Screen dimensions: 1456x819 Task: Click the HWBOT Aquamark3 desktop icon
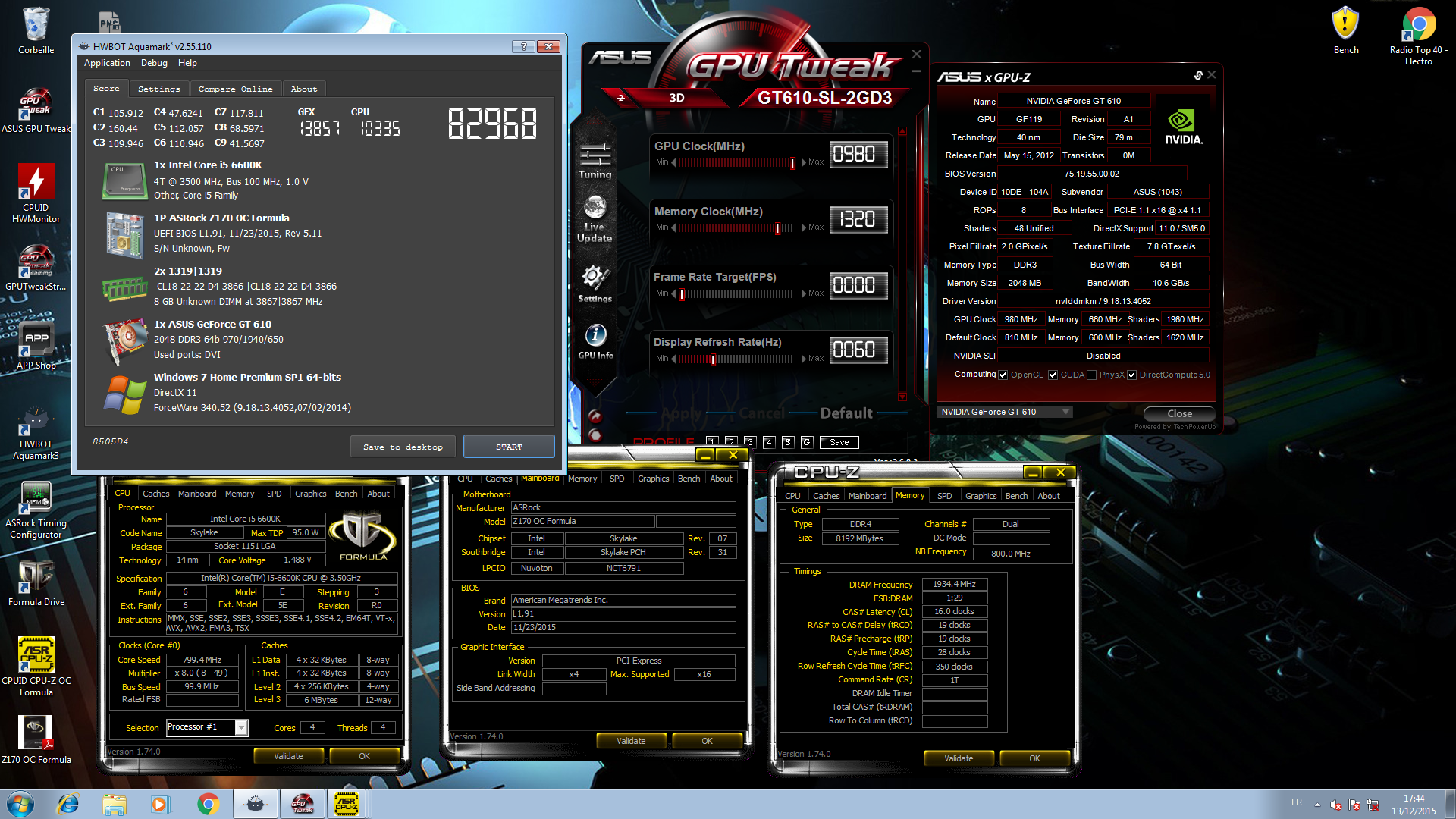point(36,434)
